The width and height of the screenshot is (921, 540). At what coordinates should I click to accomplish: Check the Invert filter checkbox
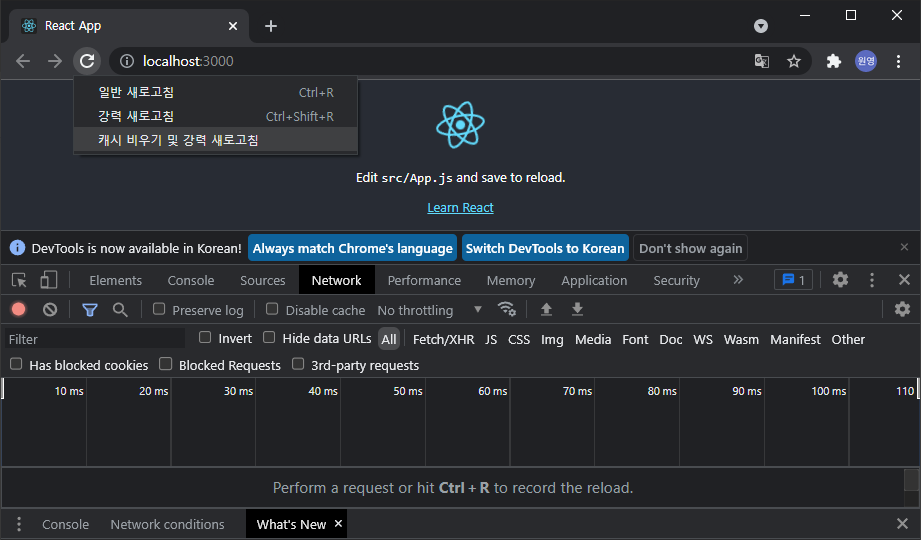click(204, 337)
